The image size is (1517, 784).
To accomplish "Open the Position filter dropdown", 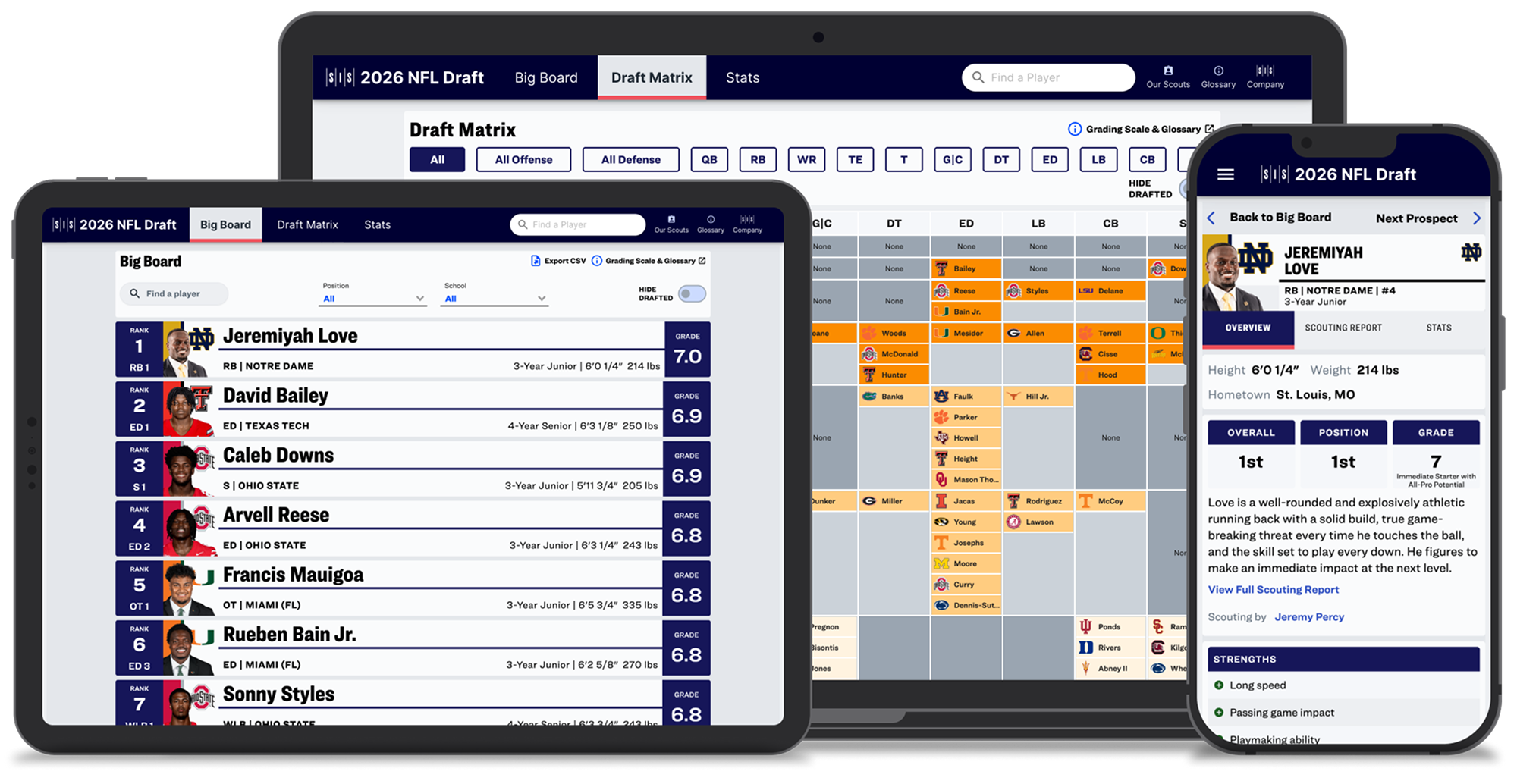I will click(372, 298).
